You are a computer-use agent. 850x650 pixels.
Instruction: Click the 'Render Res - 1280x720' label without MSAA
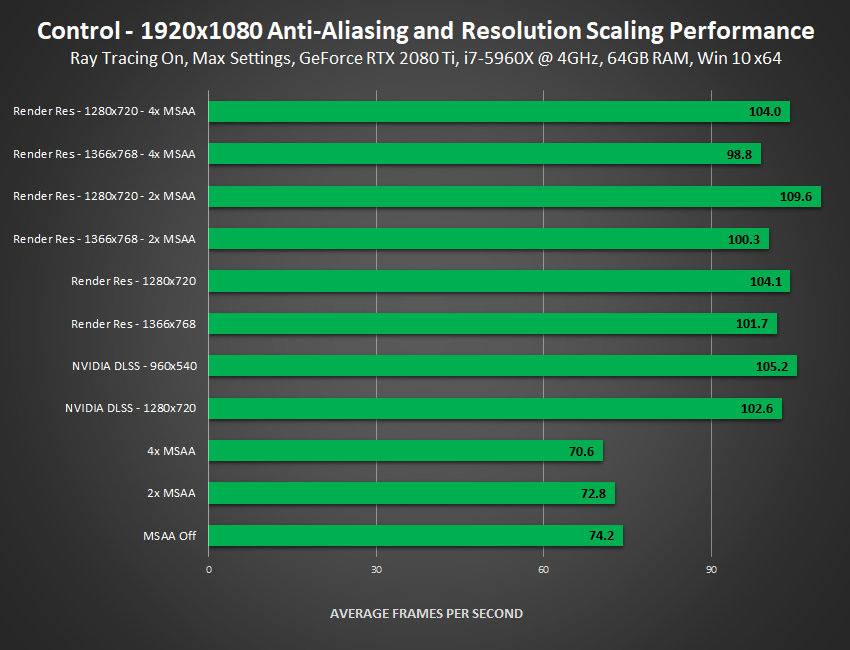pos(133,281)
